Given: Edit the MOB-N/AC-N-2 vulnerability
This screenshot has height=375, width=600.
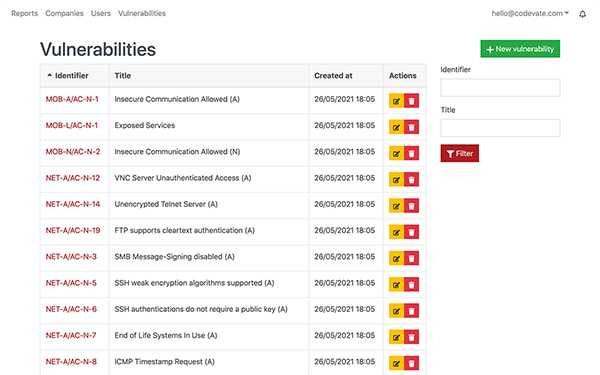Looking at the screenshot, I should point(396,153).
